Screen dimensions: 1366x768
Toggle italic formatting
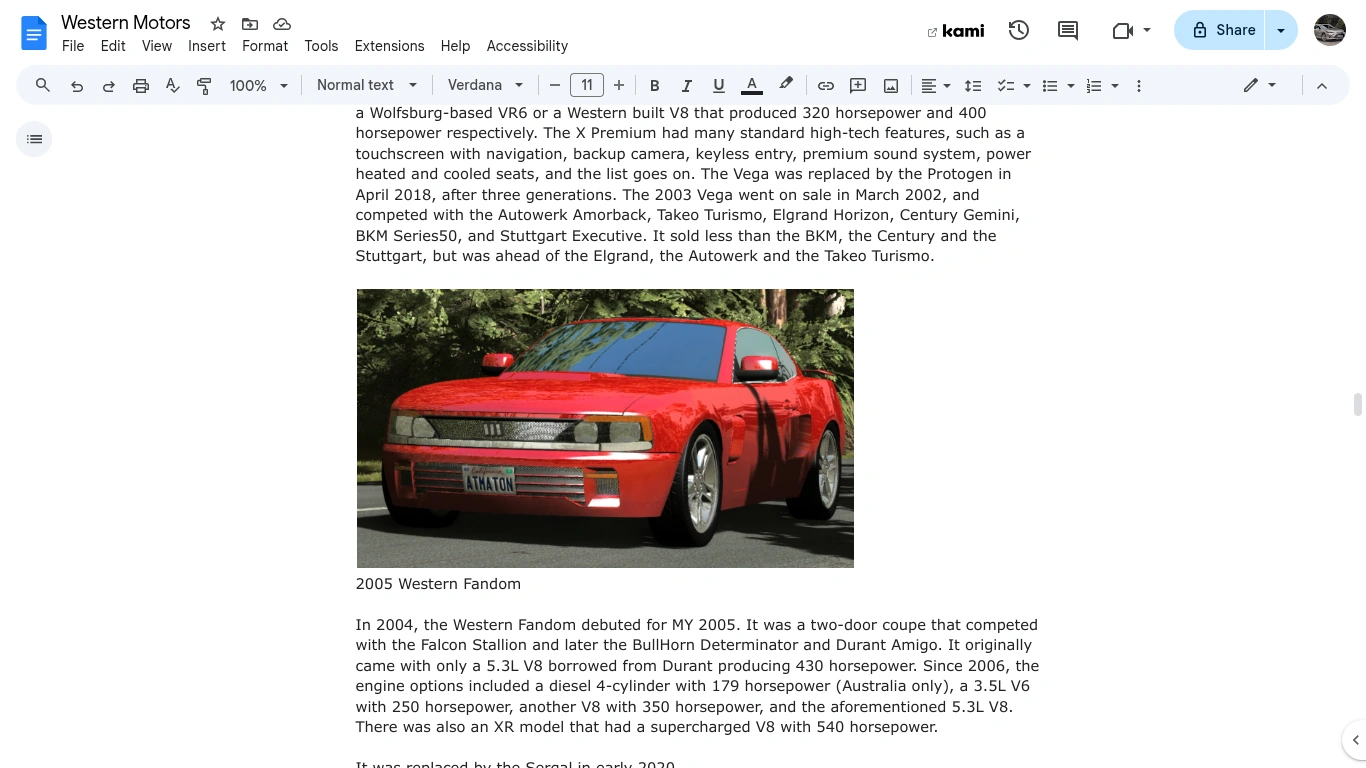click(687, 85)
